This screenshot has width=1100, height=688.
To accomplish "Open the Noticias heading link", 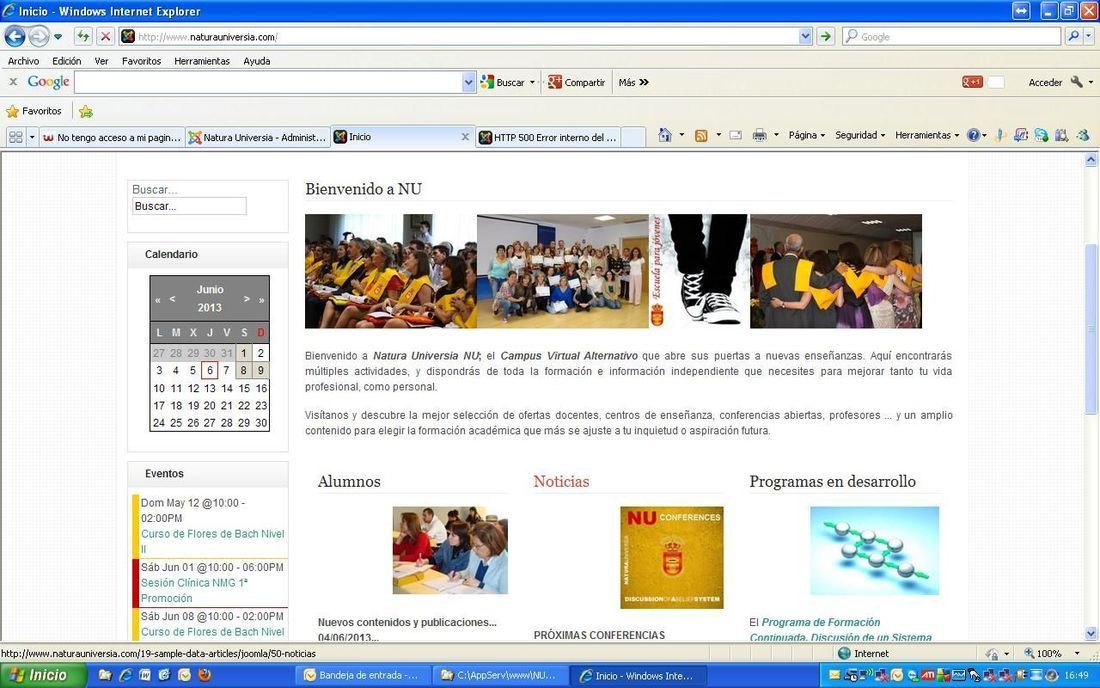I will click(x=561, y=481).
